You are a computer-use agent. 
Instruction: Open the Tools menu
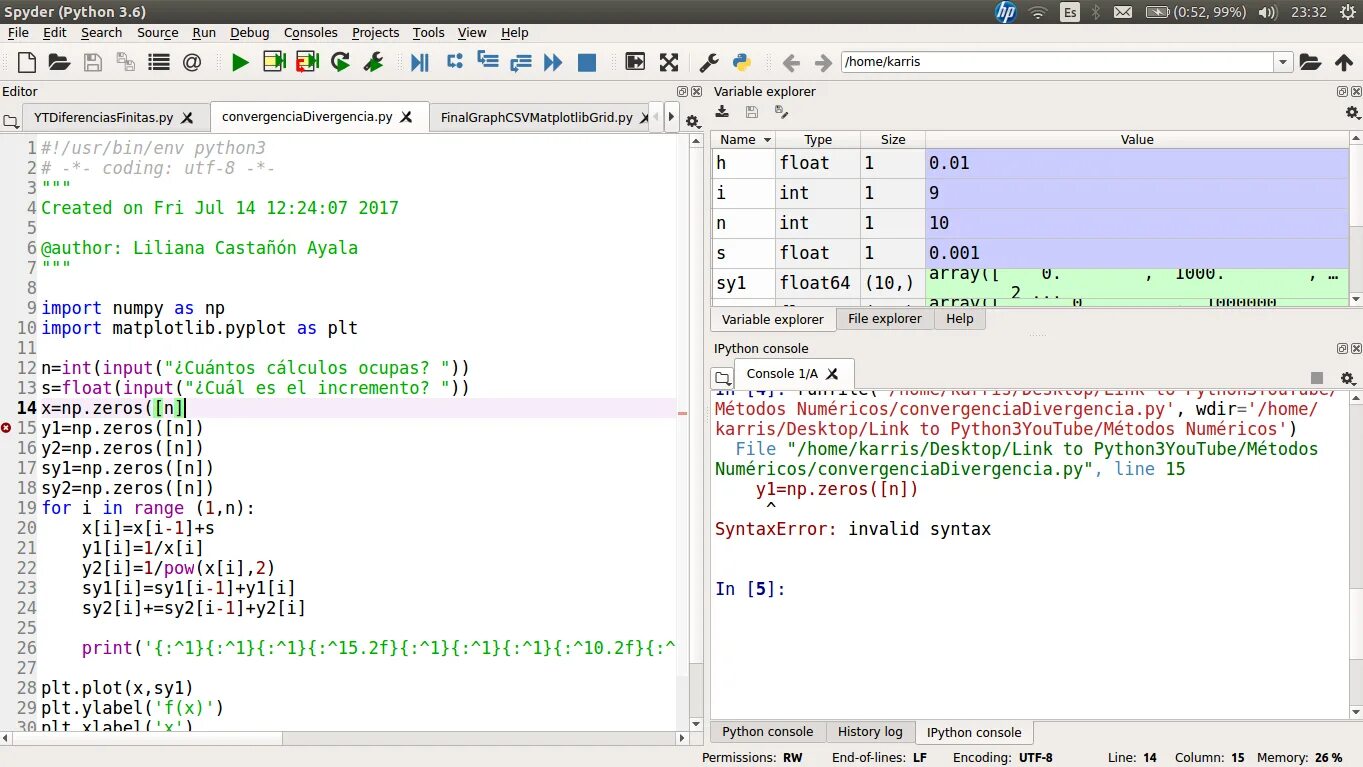(428, 32)
